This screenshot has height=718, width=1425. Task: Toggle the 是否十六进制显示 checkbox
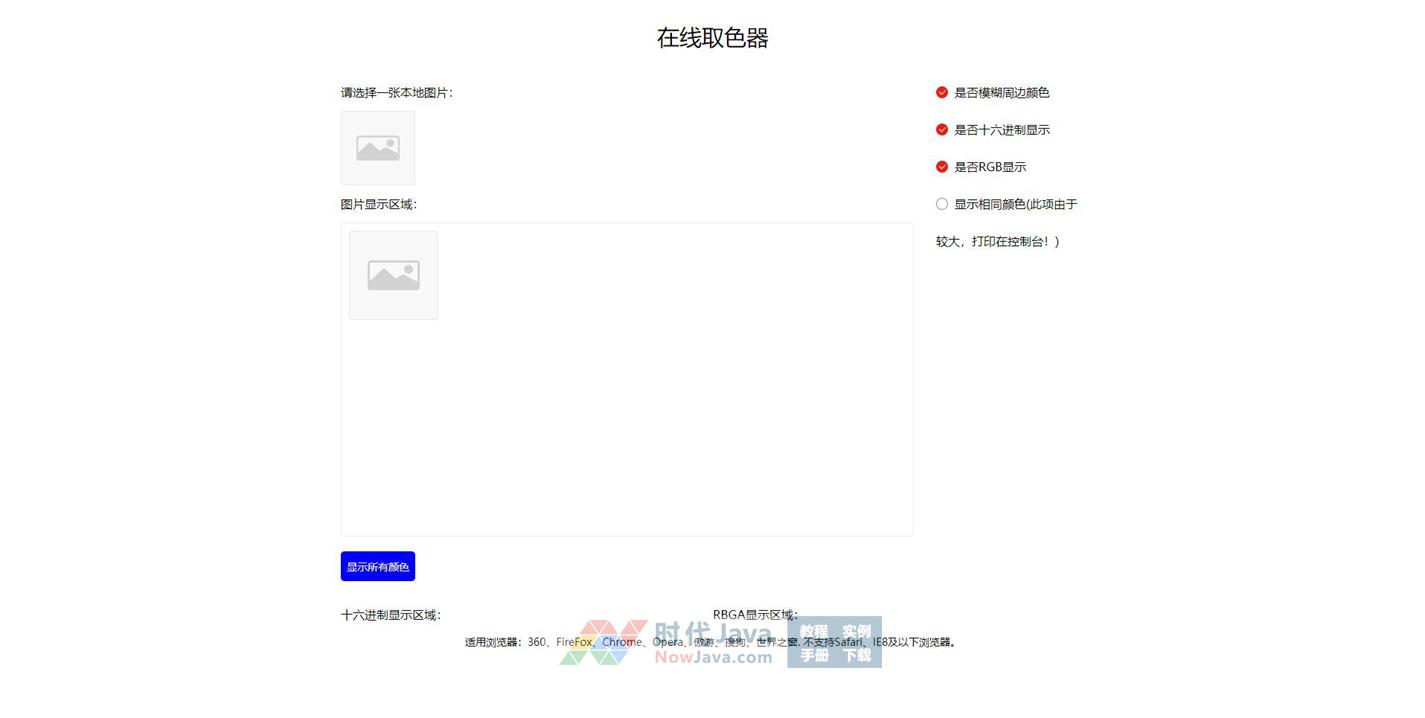click(942, 130)
